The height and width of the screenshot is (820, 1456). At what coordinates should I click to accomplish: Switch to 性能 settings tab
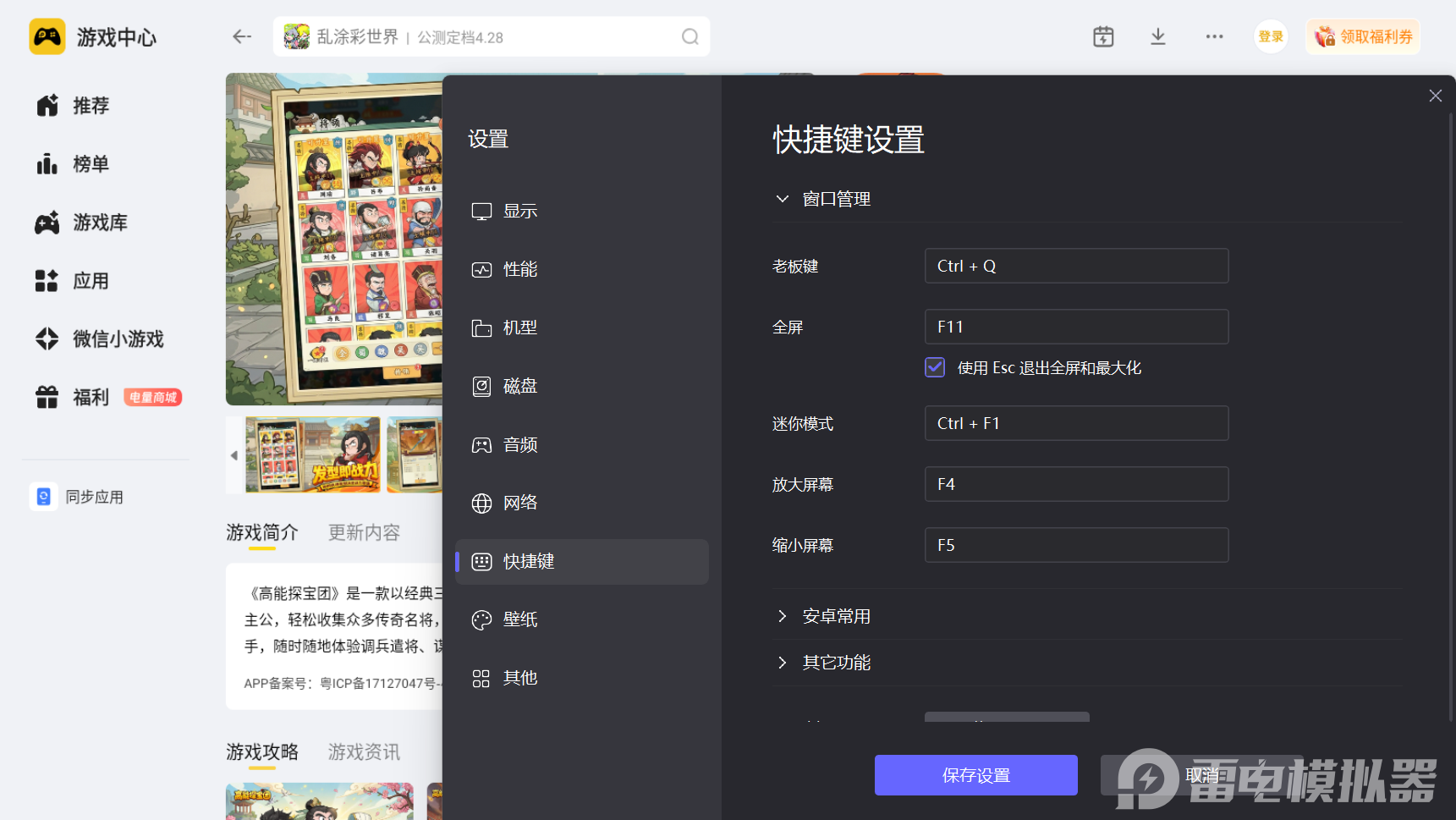coord(519,270)
